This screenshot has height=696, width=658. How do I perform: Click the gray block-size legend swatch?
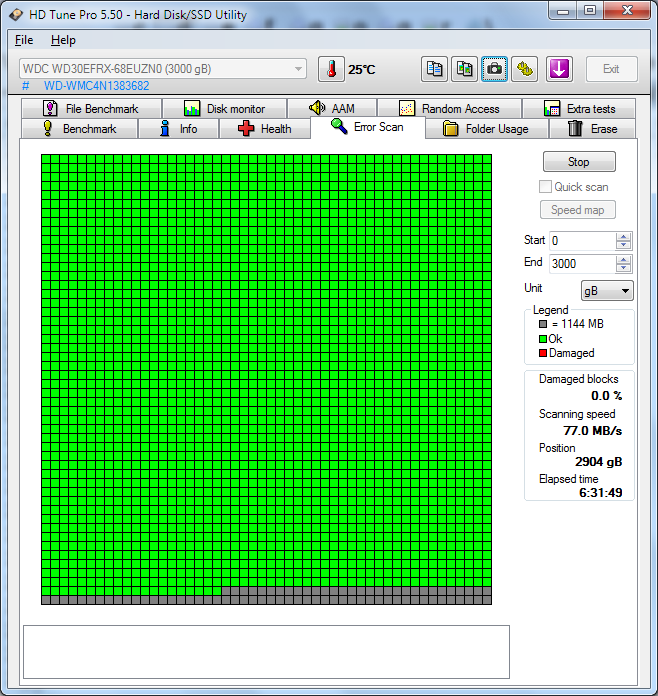click(x=543, y=324)
